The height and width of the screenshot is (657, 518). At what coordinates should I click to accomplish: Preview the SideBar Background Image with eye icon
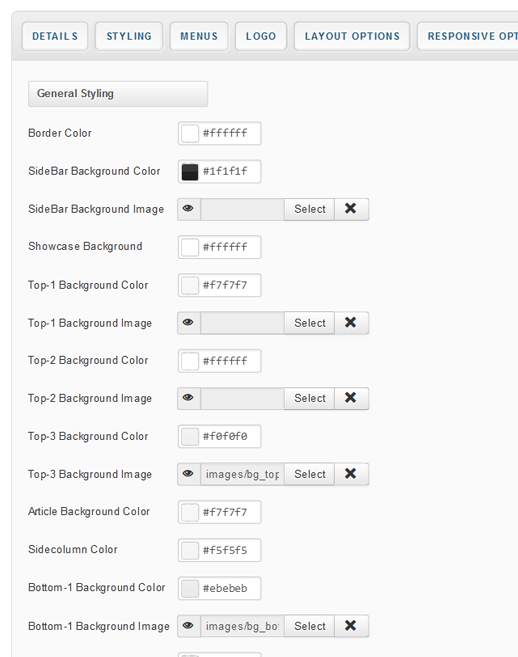click(x=189, y=209)
